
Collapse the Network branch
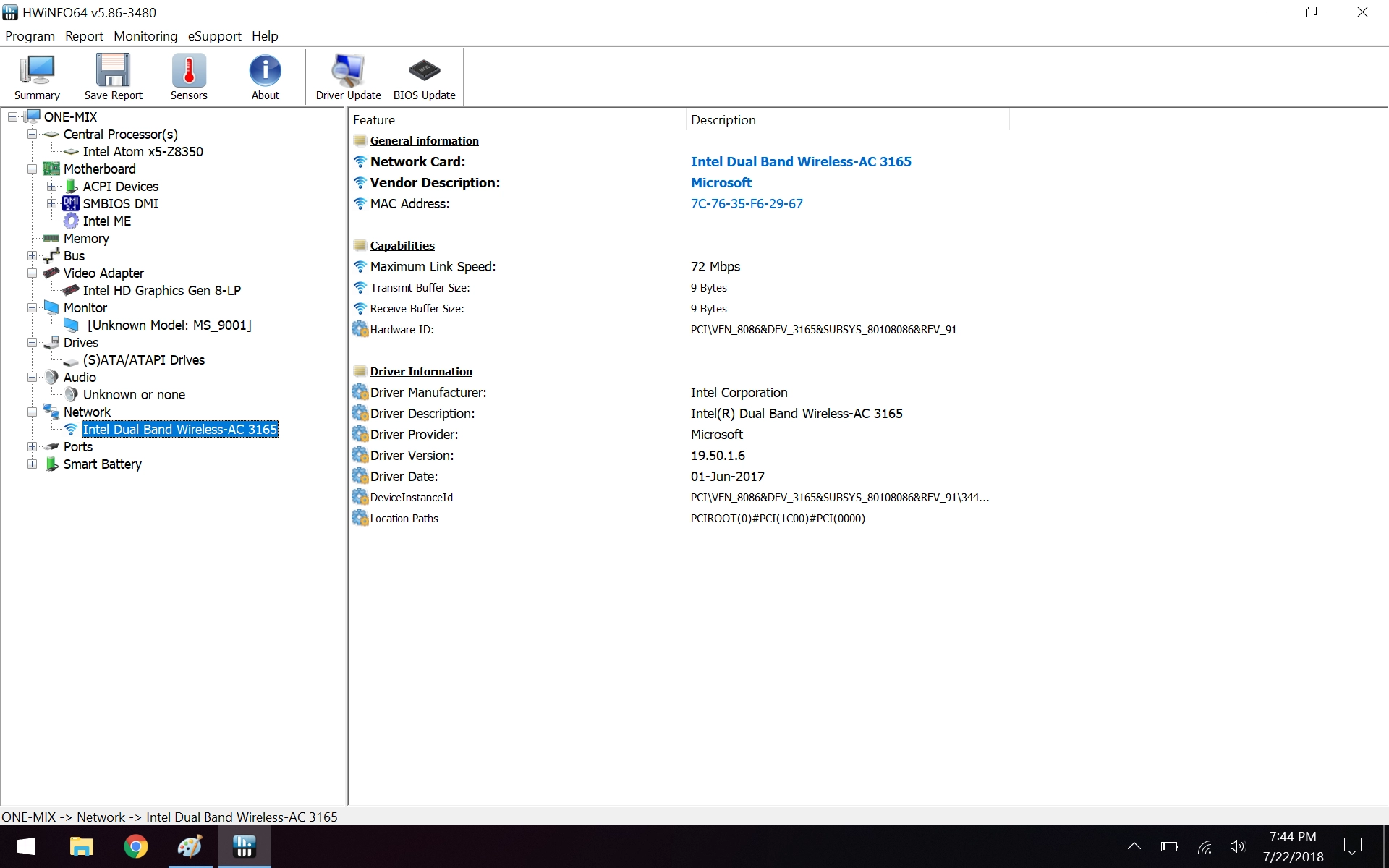click(x=33, y=412)
